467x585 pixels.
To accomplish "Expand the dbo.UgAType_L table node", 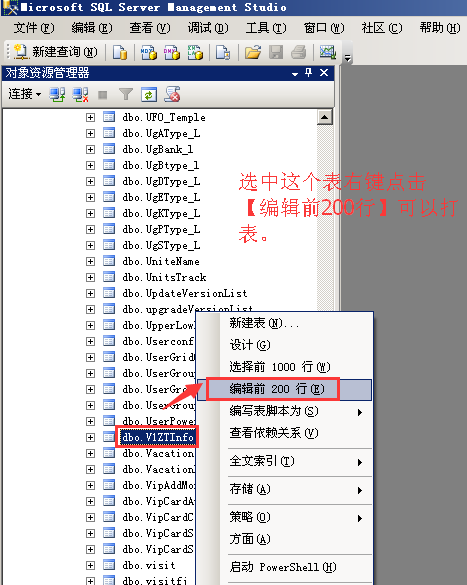I will point(90,134).
